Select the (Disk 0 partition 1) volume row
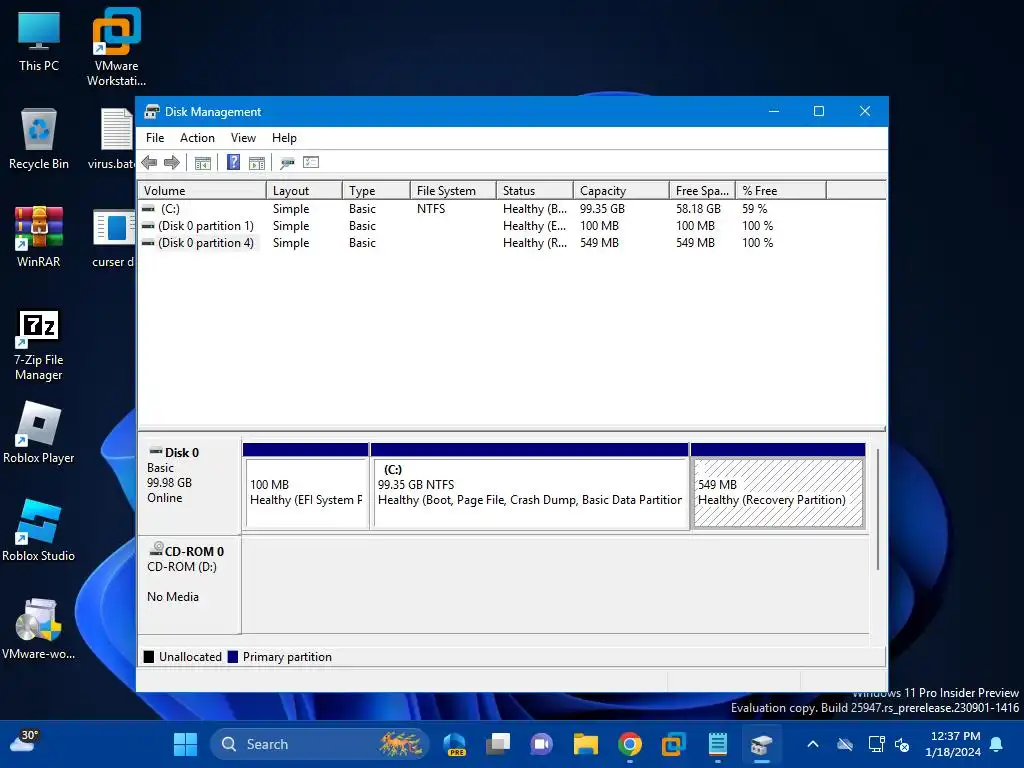The width and height of the screenshot is (1024, 768). 511,226
